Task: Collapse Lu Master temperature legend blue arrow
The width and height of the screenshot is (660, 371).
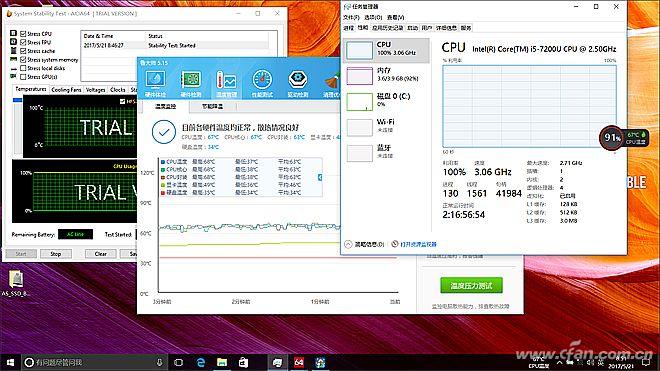Action: point(320,177)
